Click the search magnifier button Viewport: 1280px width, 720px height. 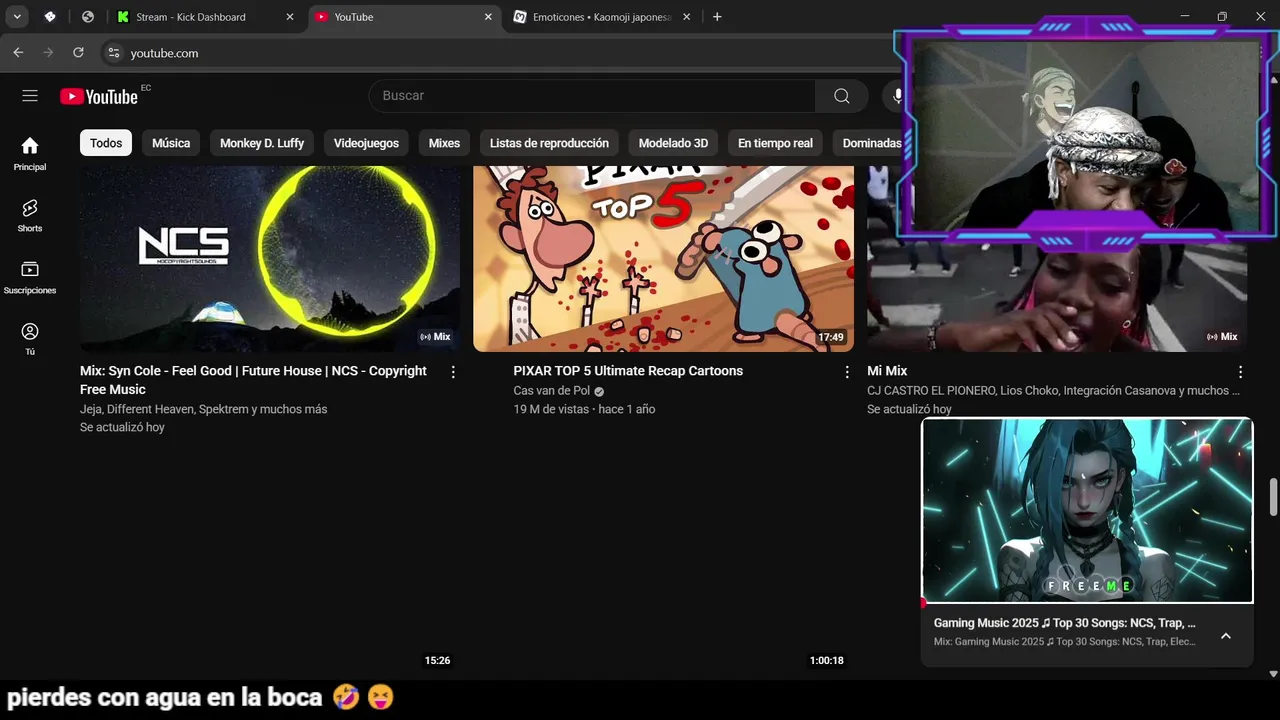pyautogui.click(x=842, y=96)
